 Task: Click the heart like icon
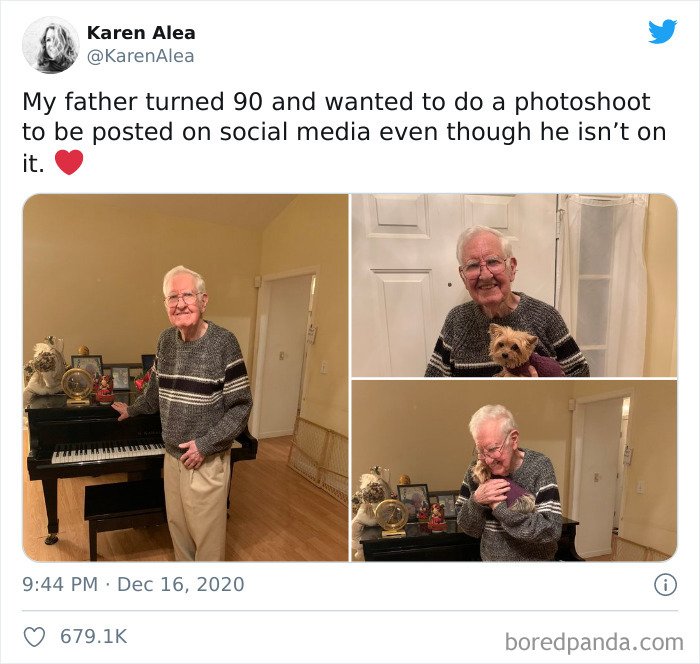34,637
